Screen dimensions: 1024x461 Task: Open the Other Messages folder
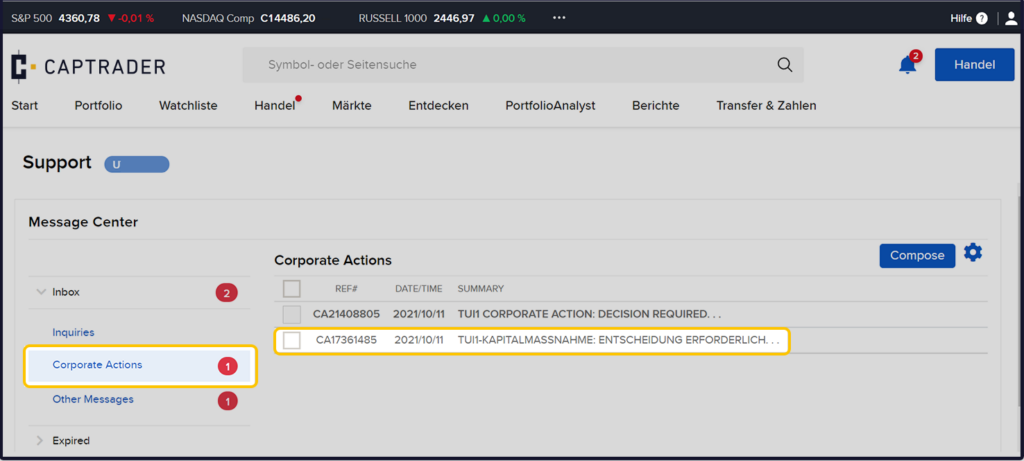[x=93, y=399]
